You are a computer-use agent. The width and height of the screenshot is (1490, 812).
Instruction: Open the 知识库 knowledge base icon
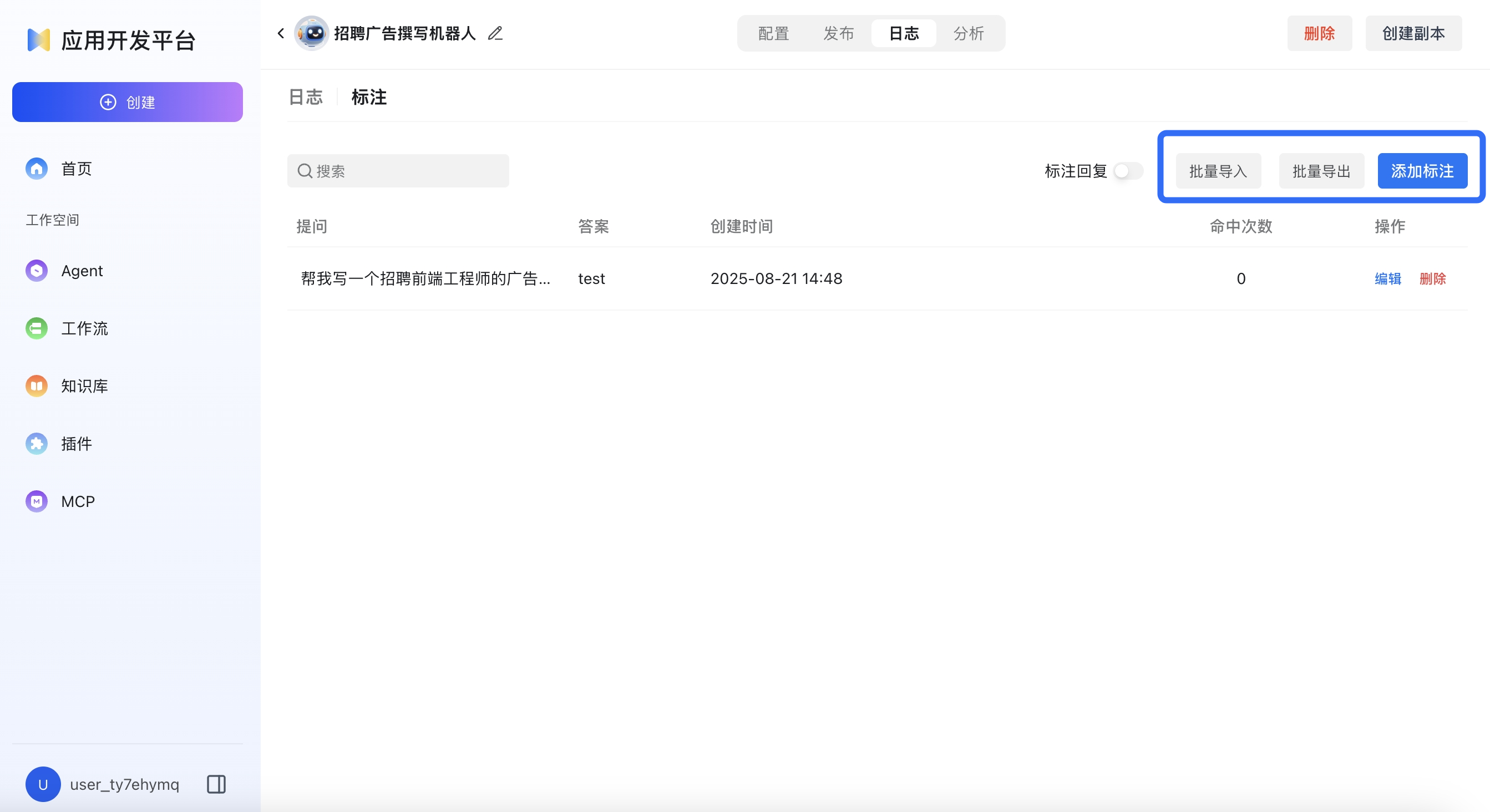point(36,386)
